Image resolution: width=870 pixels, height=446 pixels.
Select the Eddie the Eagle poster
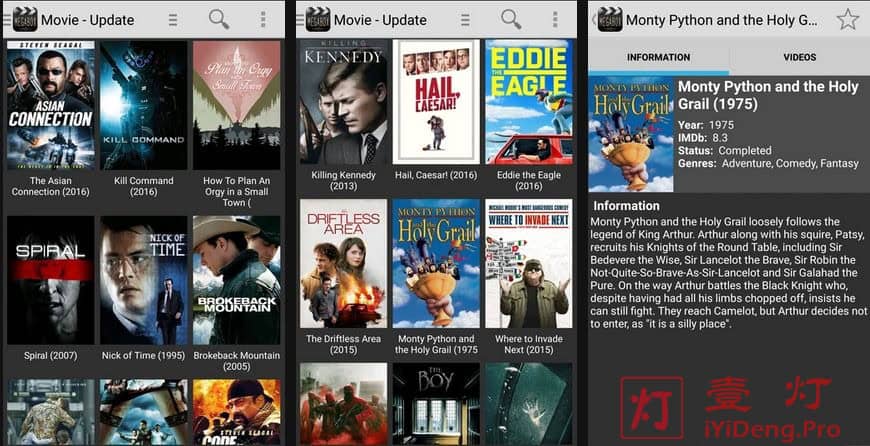pos(528,101)
